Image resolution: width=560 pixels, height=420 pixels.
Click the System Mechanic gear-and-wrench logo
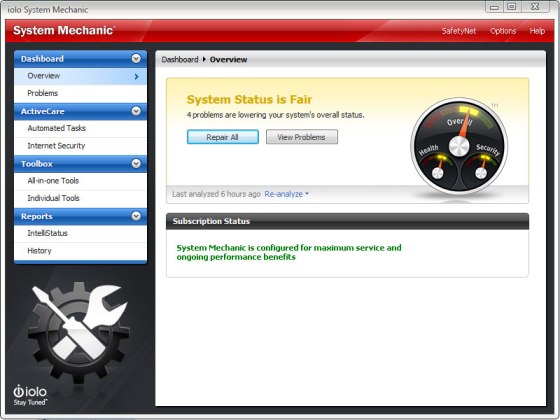pyautogui.click(x=79, y=332)
